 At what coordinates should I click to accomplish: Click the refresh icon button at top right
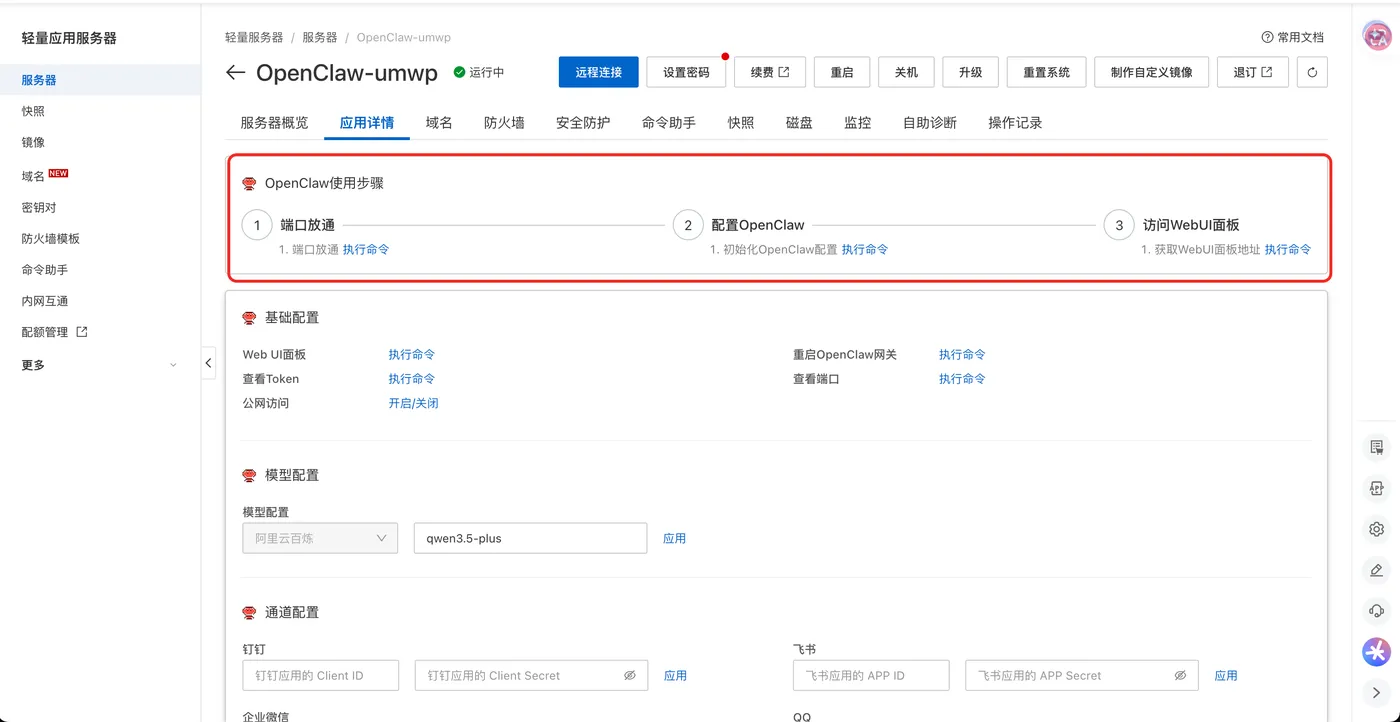pyautogui.click(x=1312, y=72)
